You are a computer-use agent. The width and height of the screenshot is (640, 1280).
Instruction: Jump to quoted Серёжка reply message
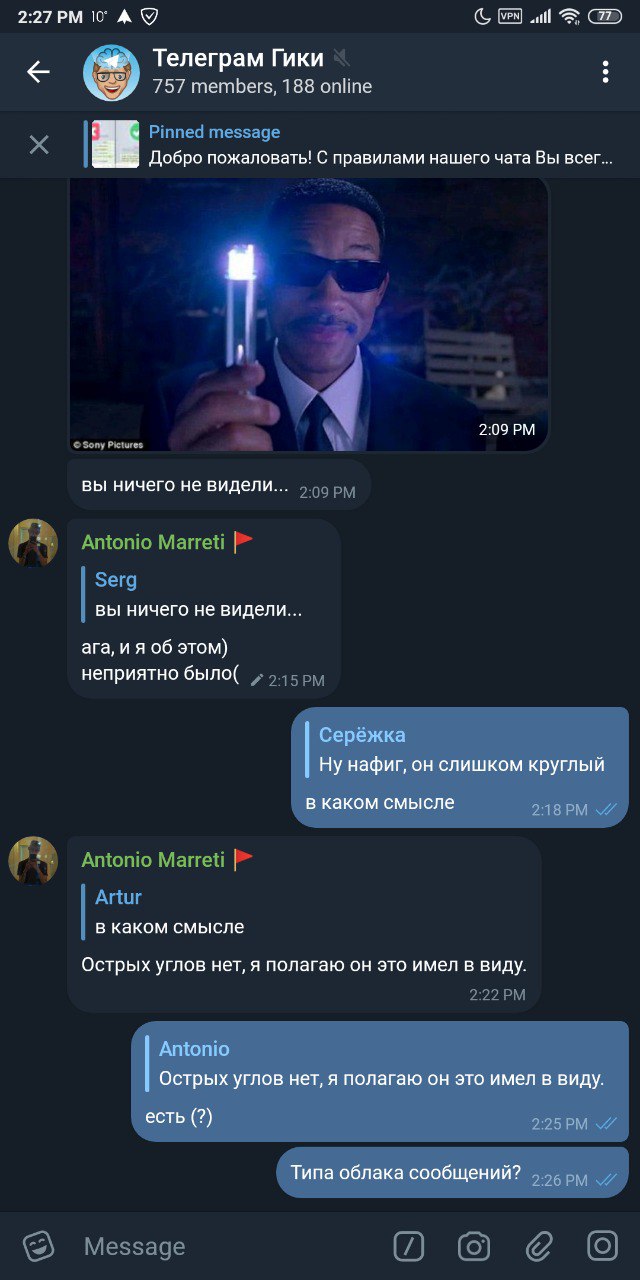click(461, 750)
